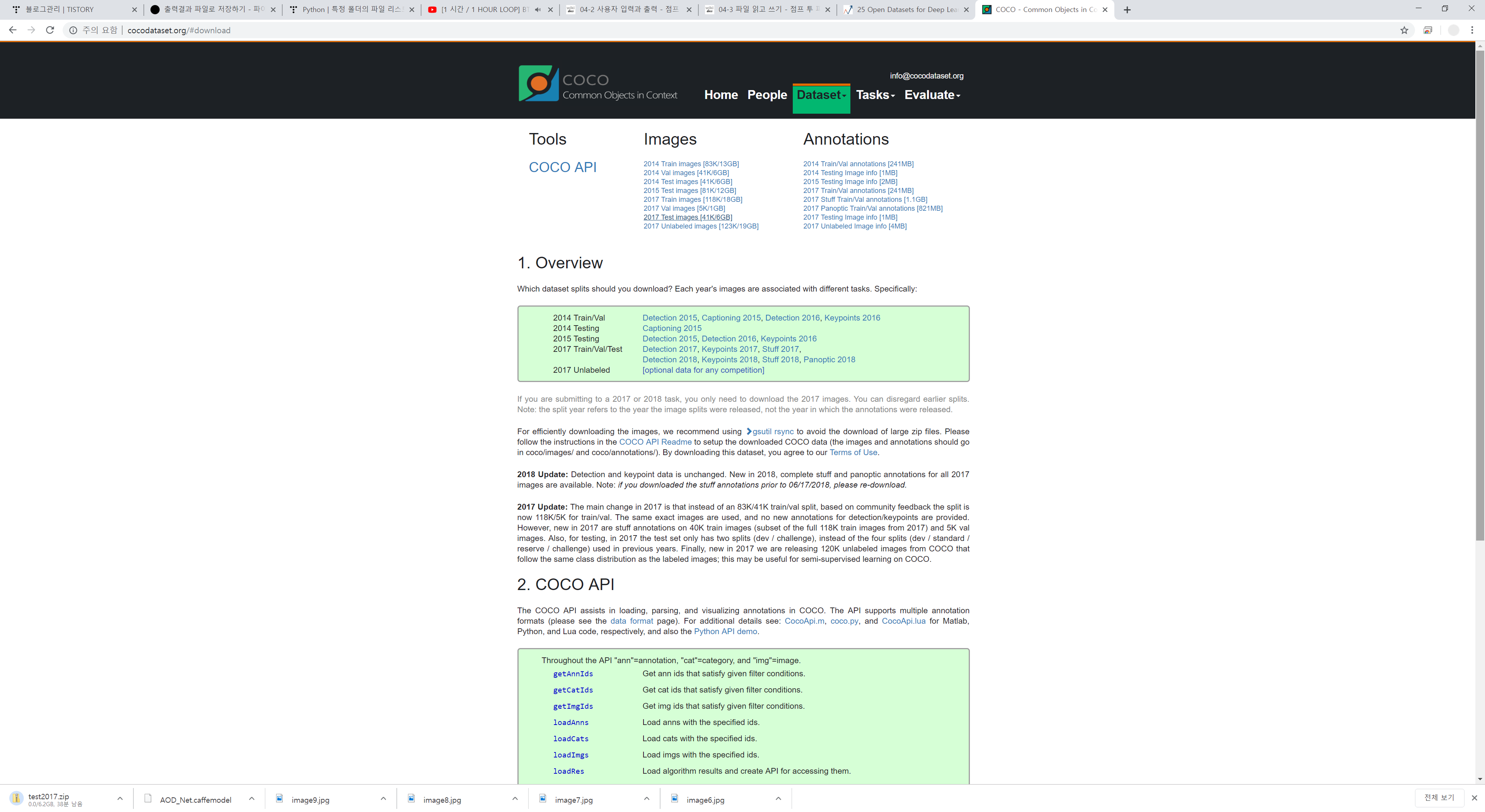Click the COCO logo image
This screenshot has width=1485, height=812.
tap(538, 84)
